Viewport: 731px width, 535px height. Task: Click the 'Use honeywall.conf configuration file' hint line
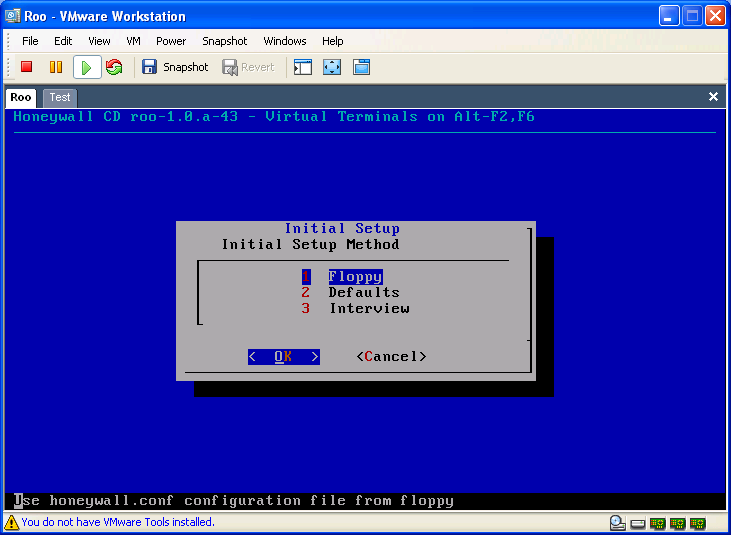click(234, 501)
